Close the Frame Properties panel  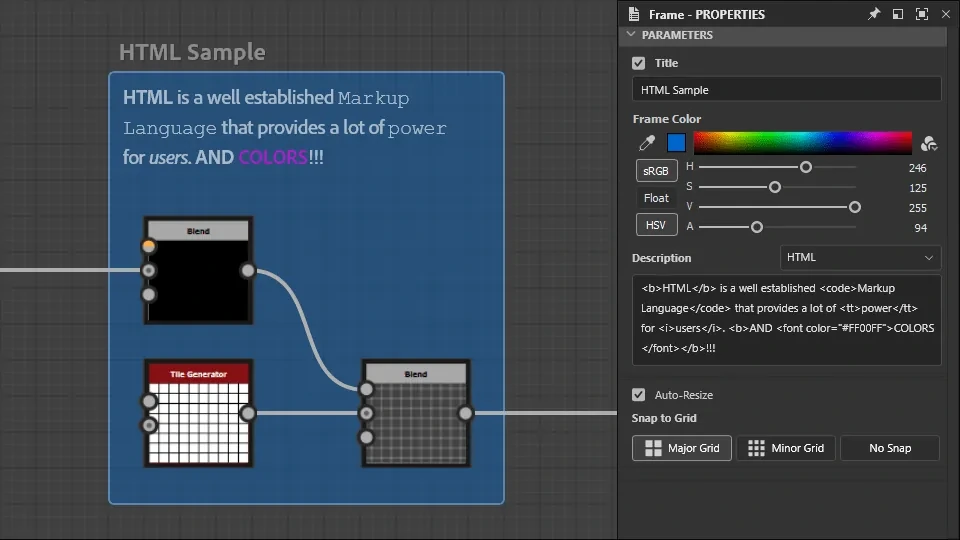coord(945,14)
